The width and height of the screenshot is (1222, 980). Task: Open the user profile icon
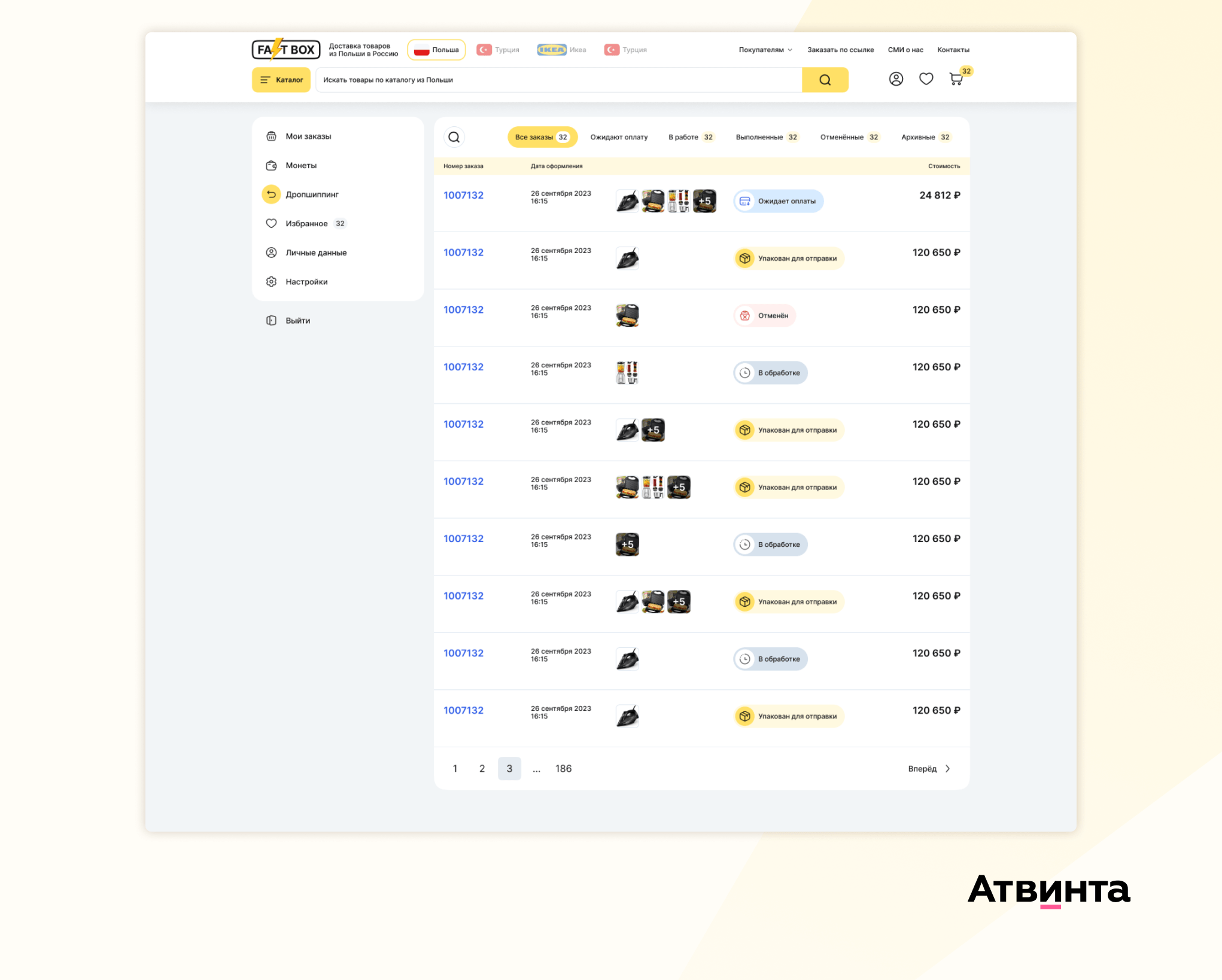point(895,79)
